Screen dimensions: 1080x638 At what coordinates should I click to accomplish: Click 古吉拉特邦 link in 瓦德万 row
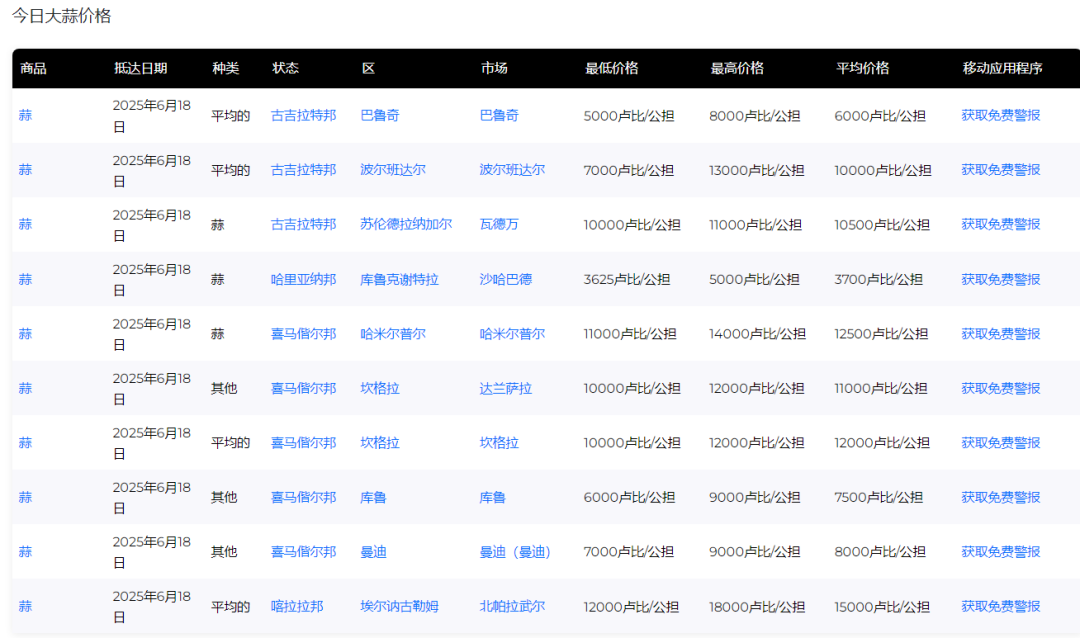coord(303,225)
